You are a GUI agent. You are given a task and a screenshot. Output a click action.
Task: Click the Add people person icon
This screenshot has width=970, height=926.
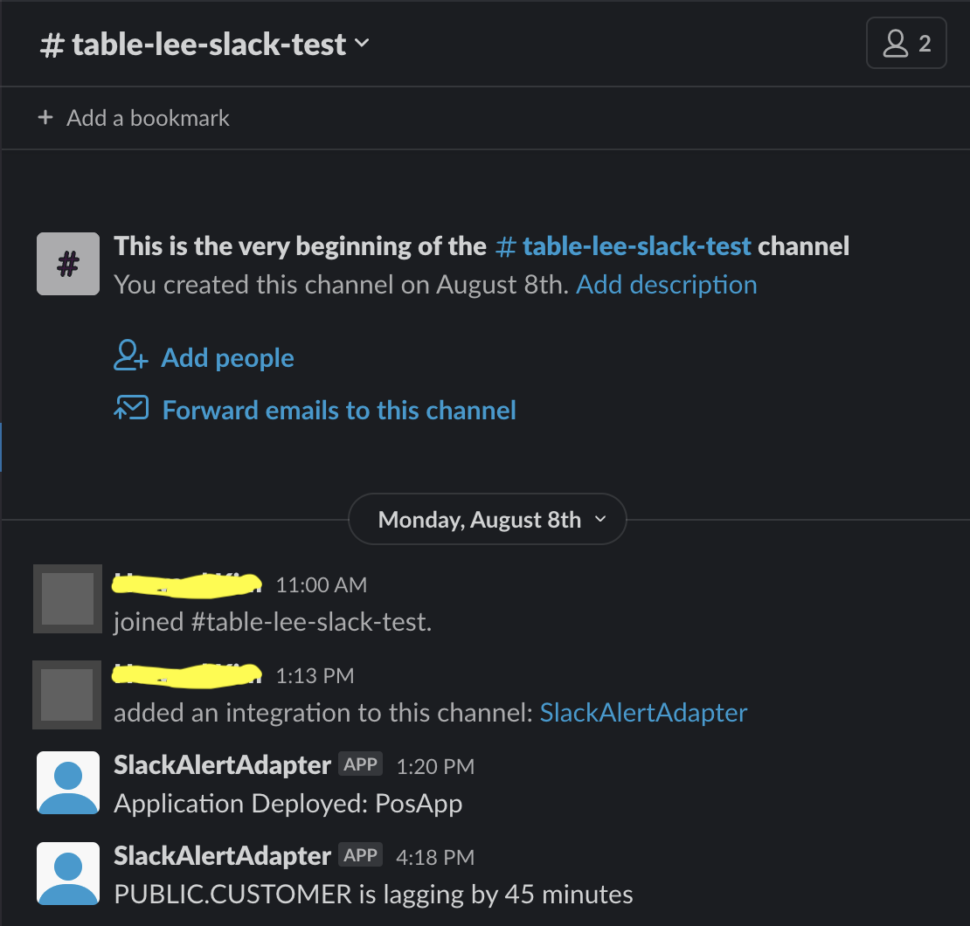131,357
